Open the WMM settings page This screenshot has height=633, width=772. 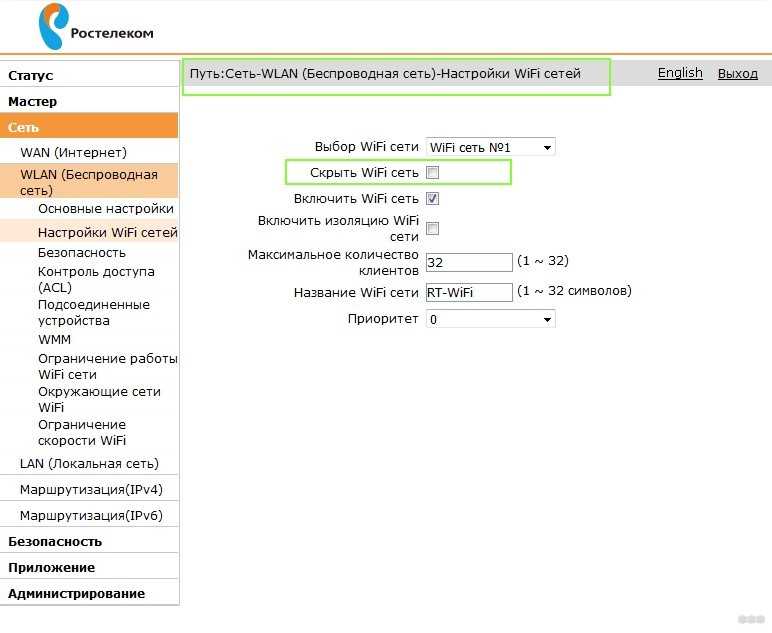(x=55, y=339)
